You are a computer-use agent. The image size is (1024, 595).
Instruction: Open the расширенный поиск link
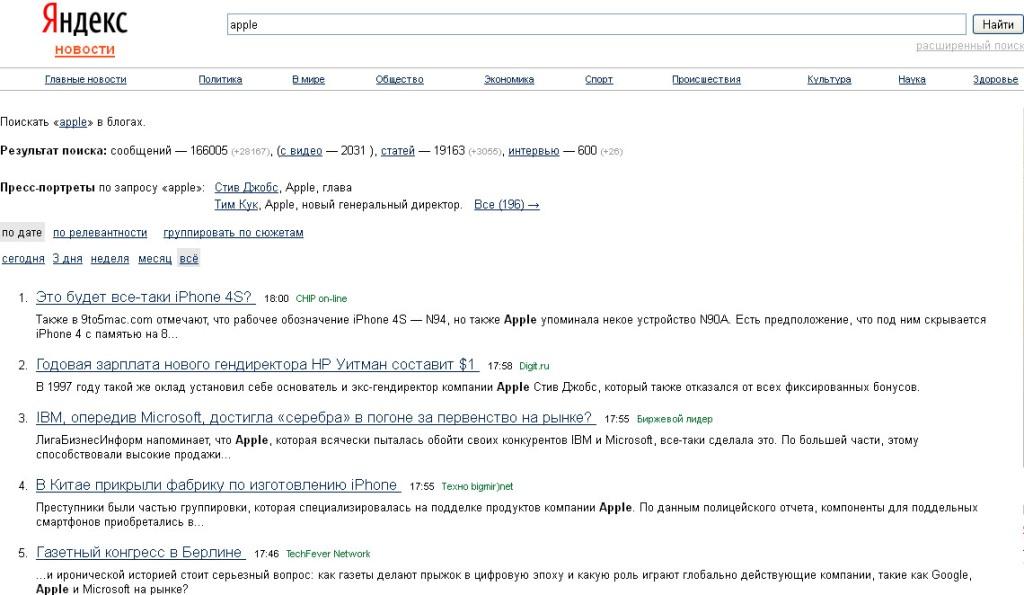point(968,46)
